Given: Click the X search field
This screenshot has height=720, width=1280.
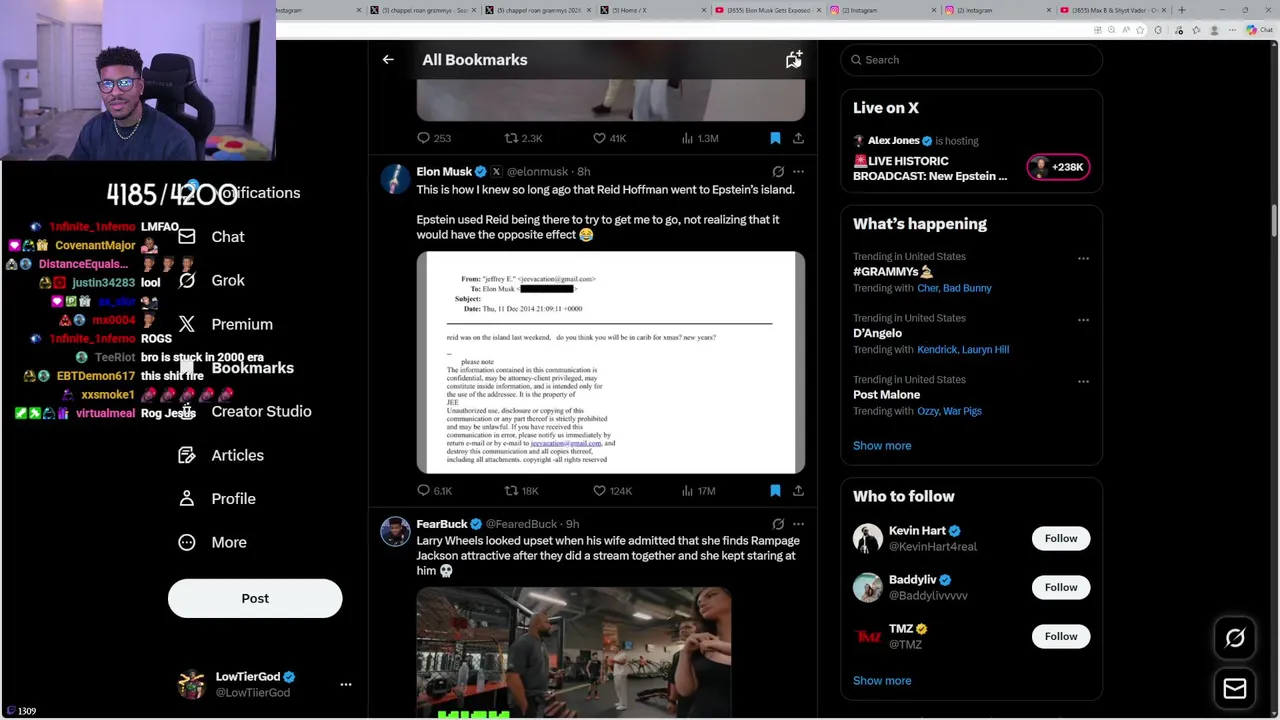Looking at the screenshot, I should [x=971, y=60].
